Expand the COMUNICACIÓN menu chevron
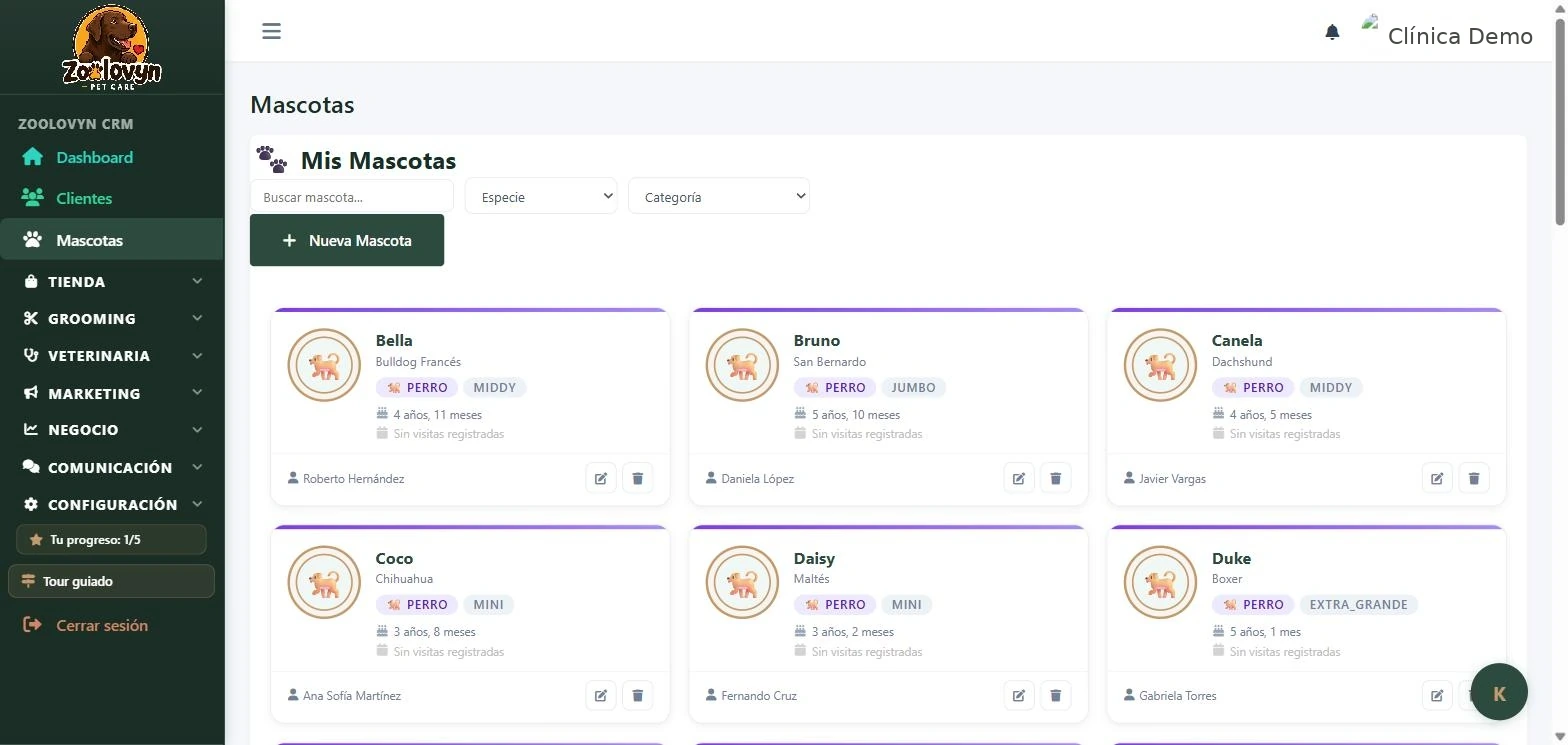Screen dimensions: 1568x745 [x=197, y=467]
